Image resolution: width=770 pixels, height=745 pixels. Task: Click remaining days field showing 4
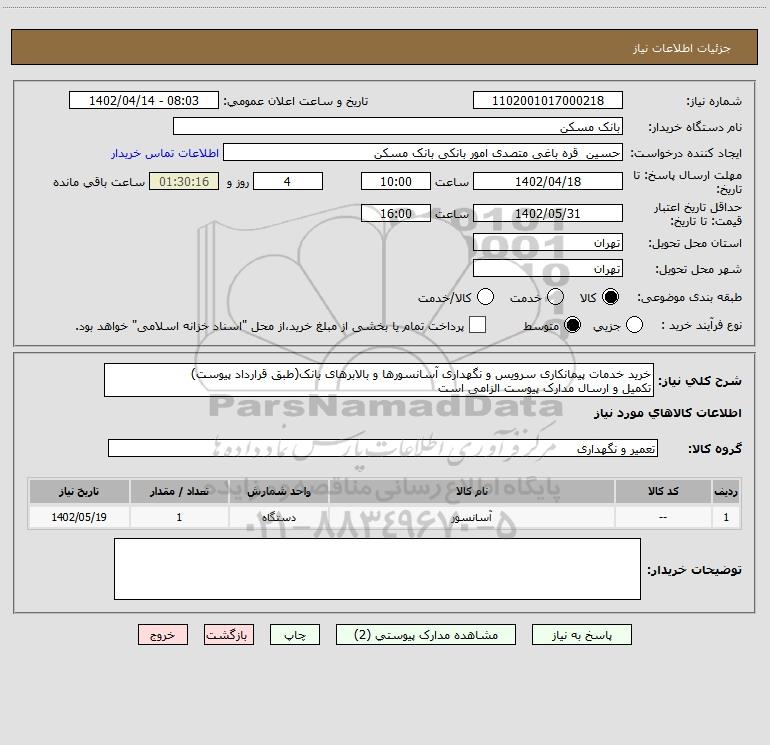click(288, 182)
